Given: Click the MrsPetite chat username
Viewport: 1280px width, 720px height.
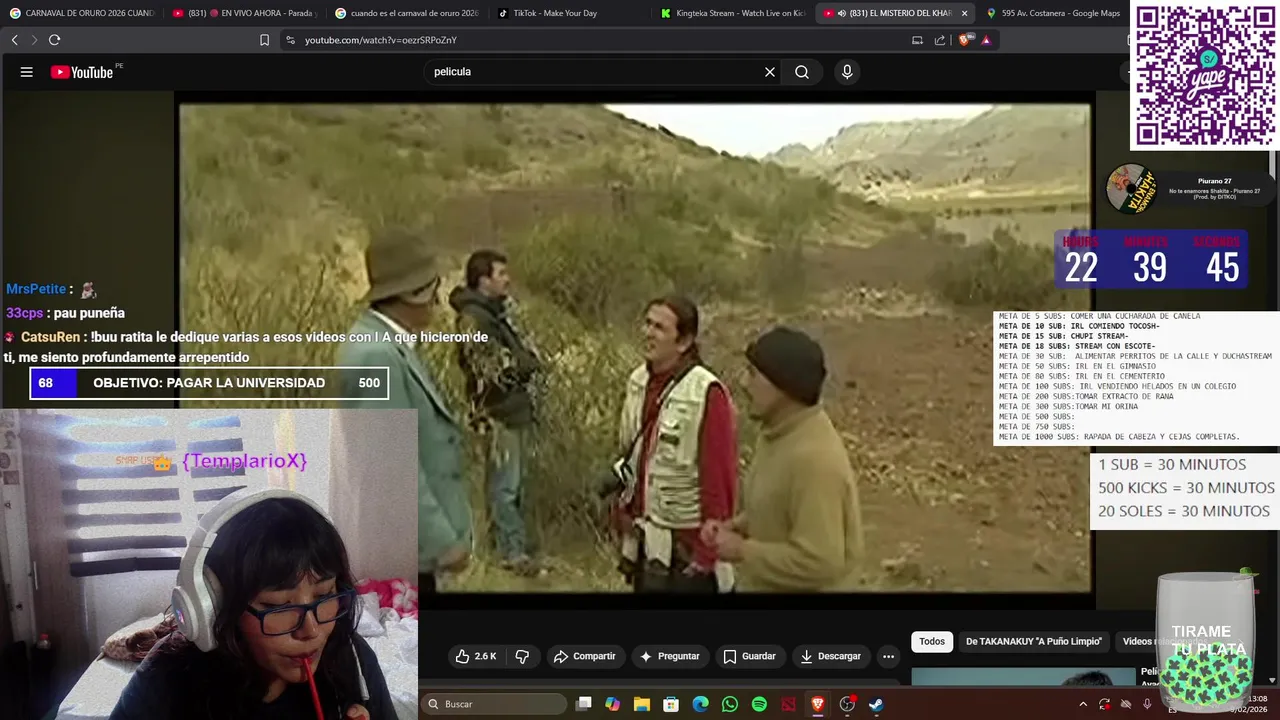Looking at the screenshot, I should (36, 289).
